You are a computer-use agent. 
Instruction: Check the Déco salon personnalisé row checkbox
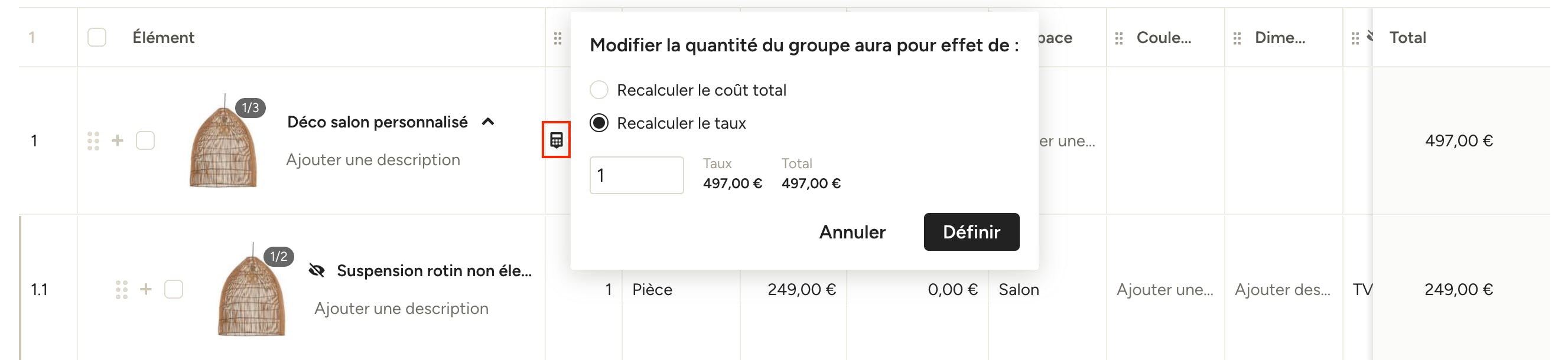click(x=145, y=140)
